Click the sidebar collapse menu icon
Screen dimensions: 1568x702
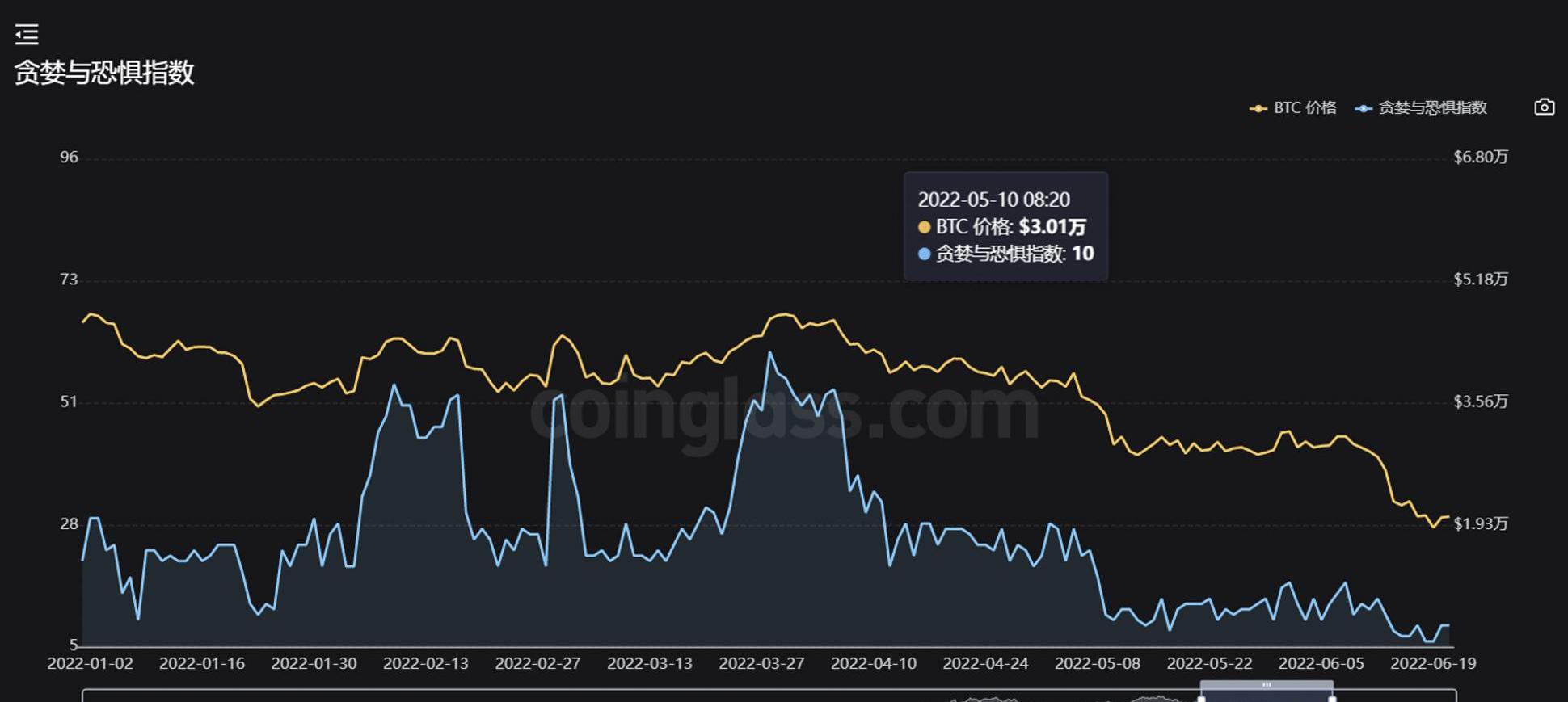[27, 34]
